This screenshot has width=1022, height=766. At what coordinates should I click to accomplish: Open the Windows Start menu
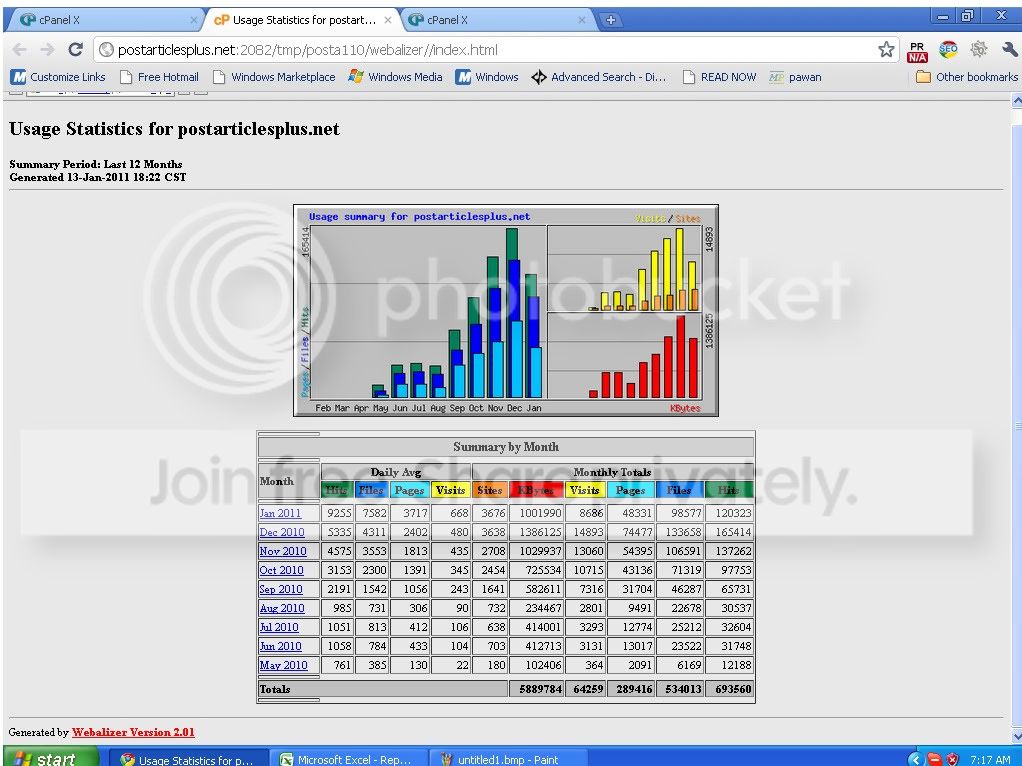pos(51,758)
